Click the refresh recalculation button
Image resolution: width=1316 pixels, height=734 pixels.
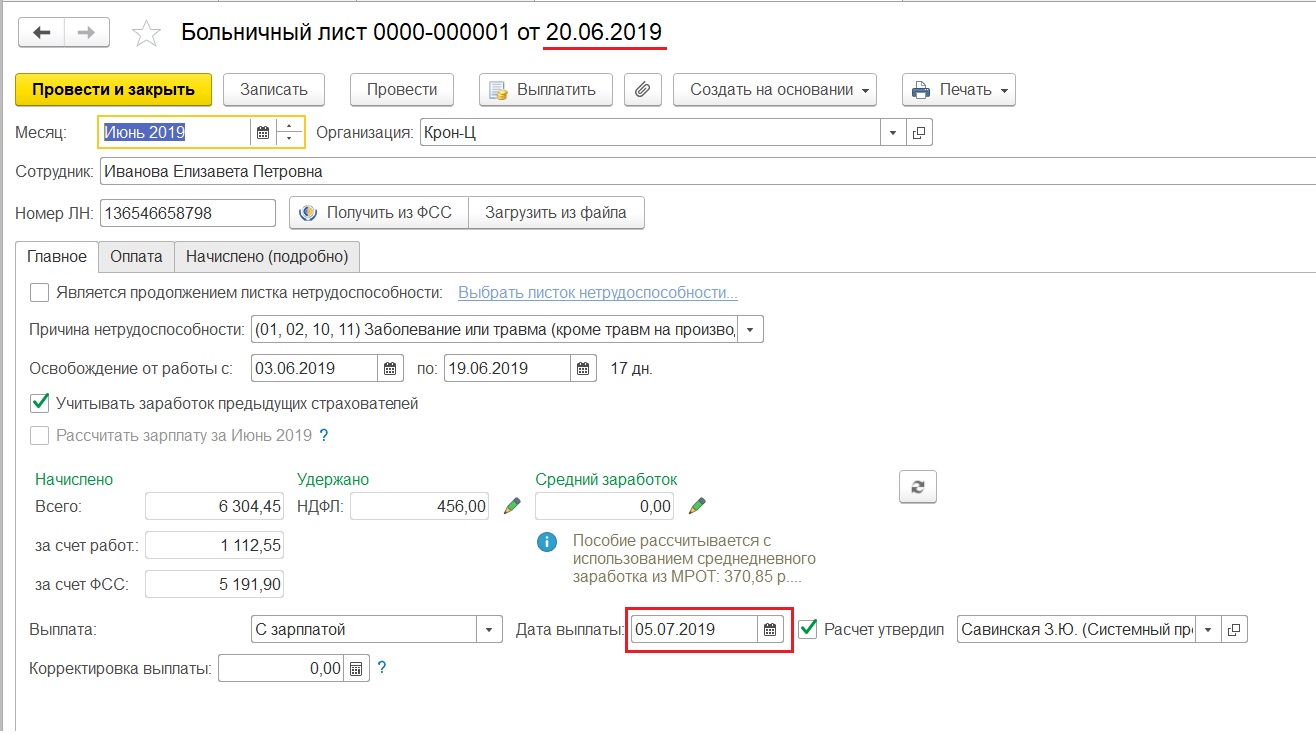[917, 487]
